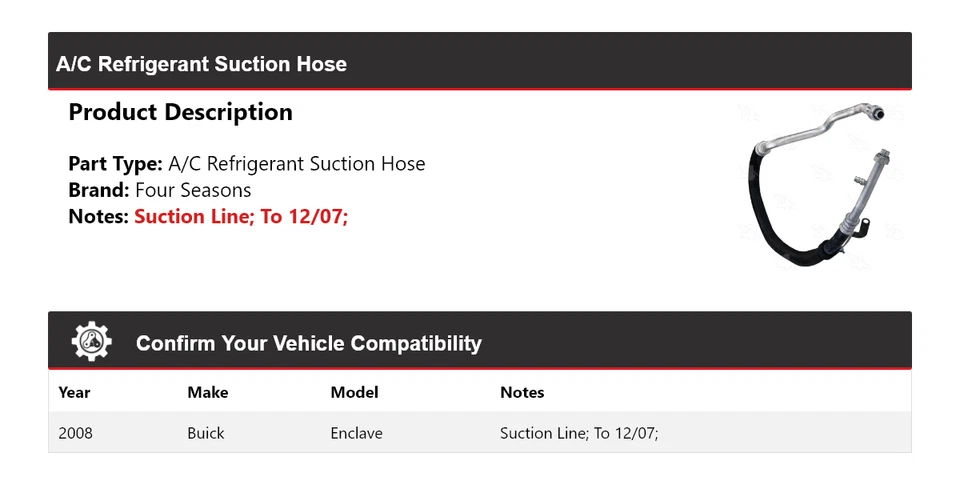Click the table row notes cell
This screenshot has width=960, height=485.
[x=579, y=433]
